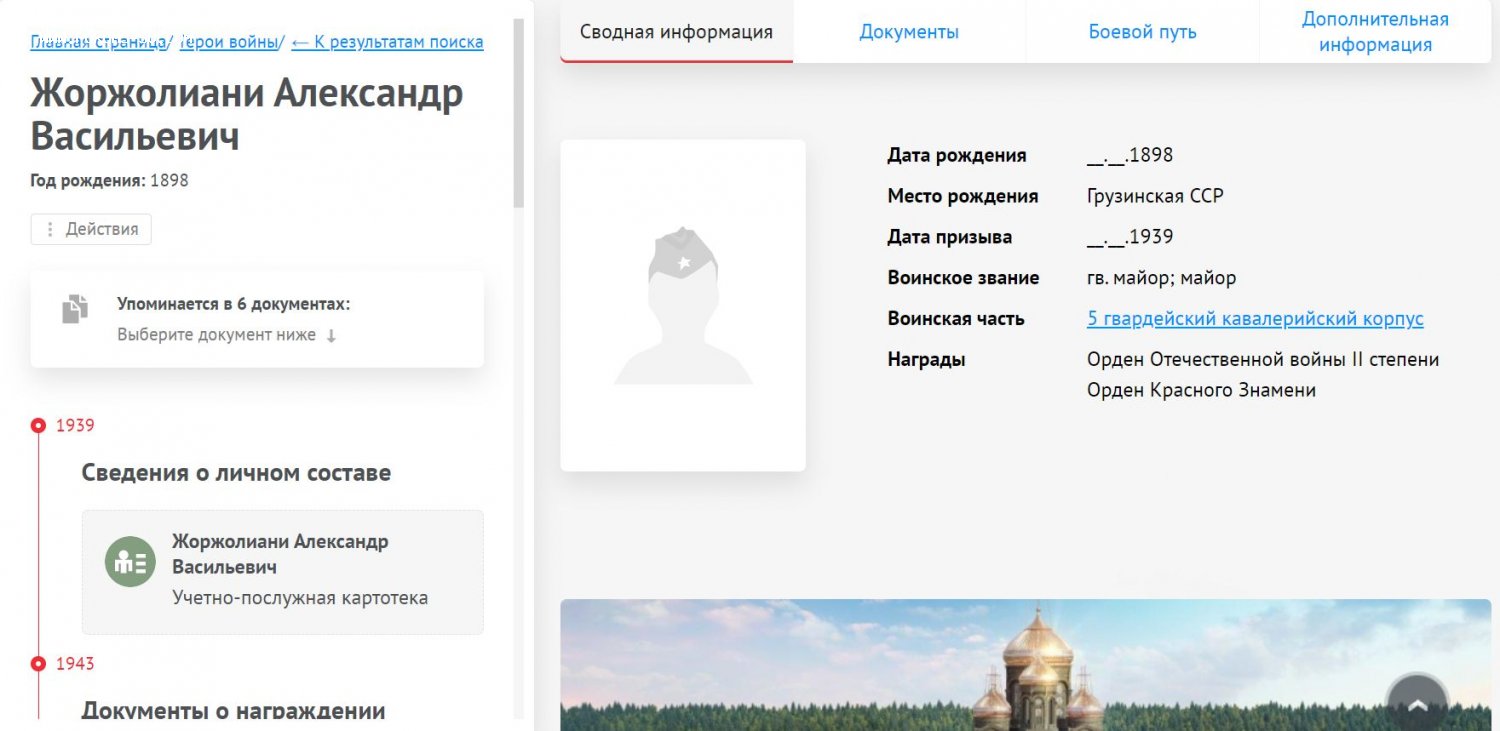Click the scroll-to-top arrow button
1500x731 pixels.
point(1417,704)
